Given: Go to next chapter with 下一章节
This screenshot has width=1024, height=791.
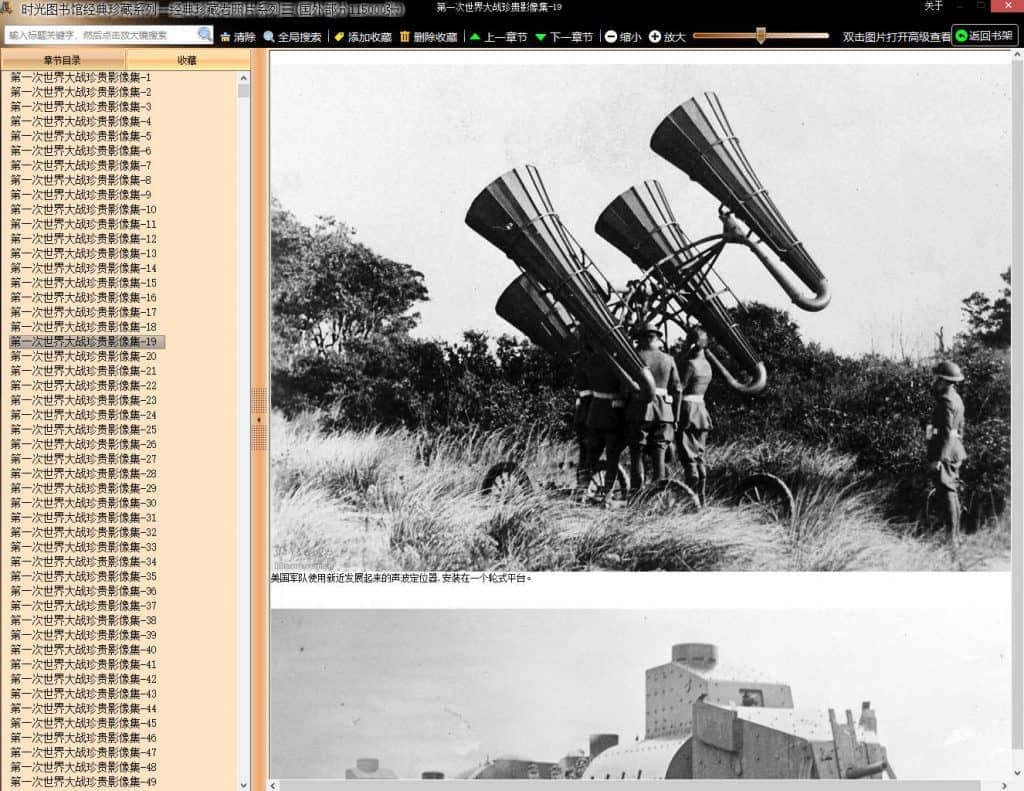Looking at the screenshot, I should pyautogui.click(x=564, y=37).
